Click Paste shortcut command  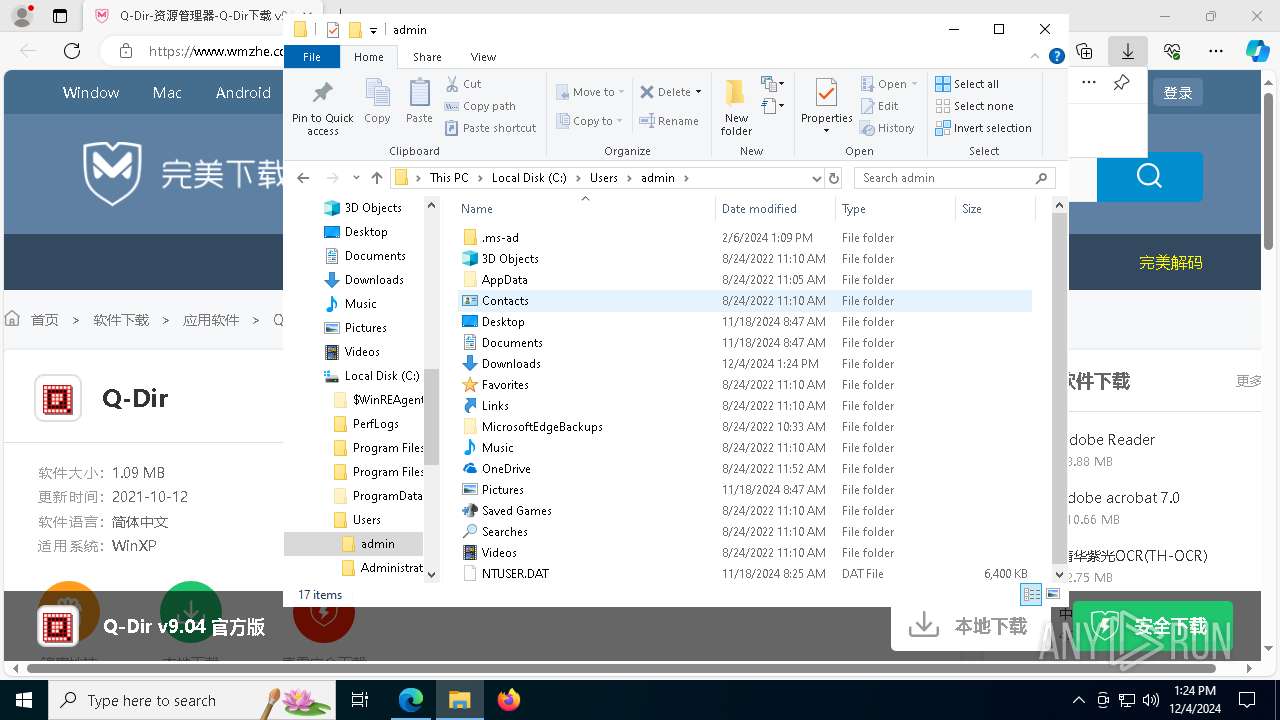(x=490, y=128)
